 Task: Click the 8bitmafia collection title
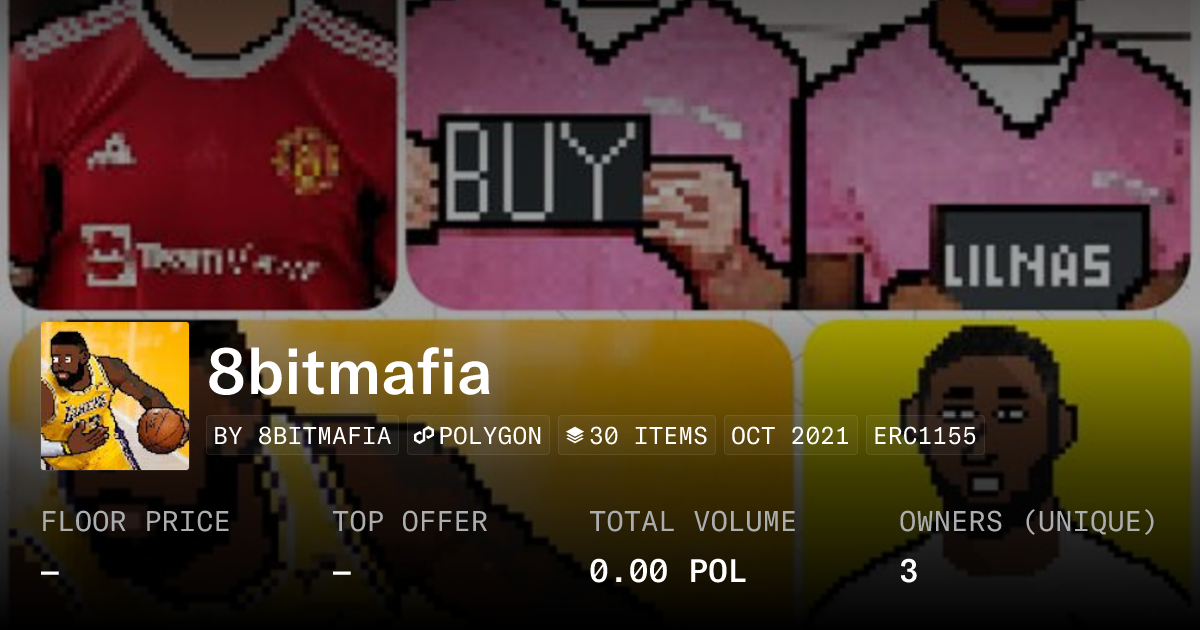click(x=350, y=373)
